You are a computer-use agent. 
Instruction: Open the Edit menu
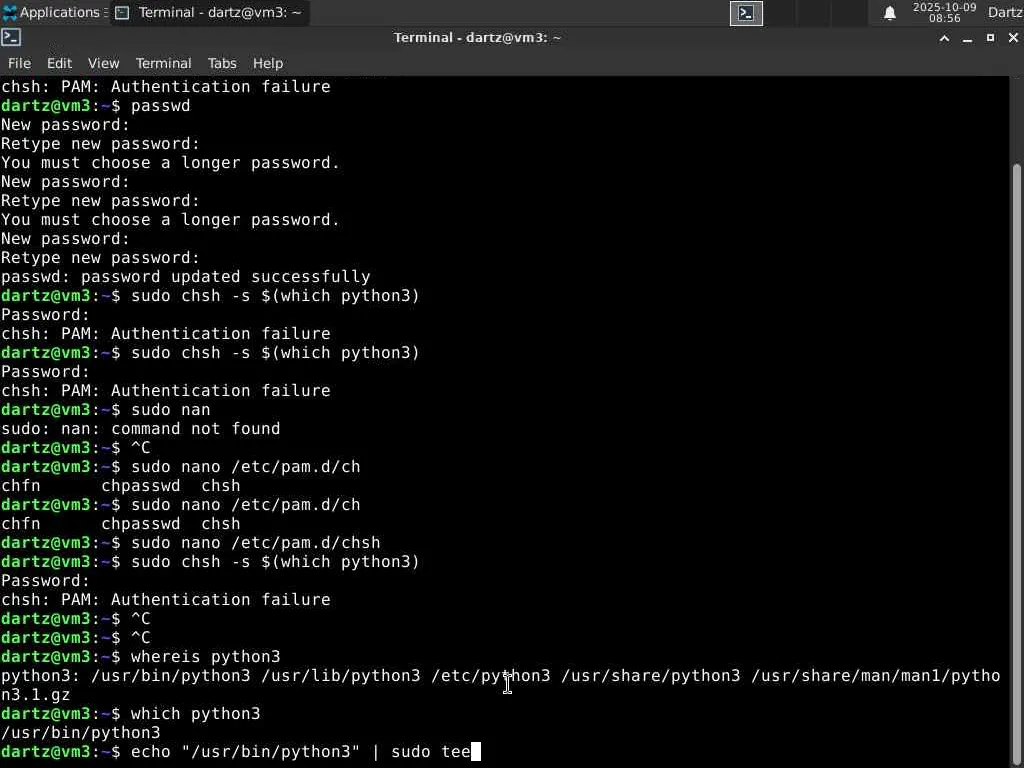pyautogui.click(x=59, y=63)
